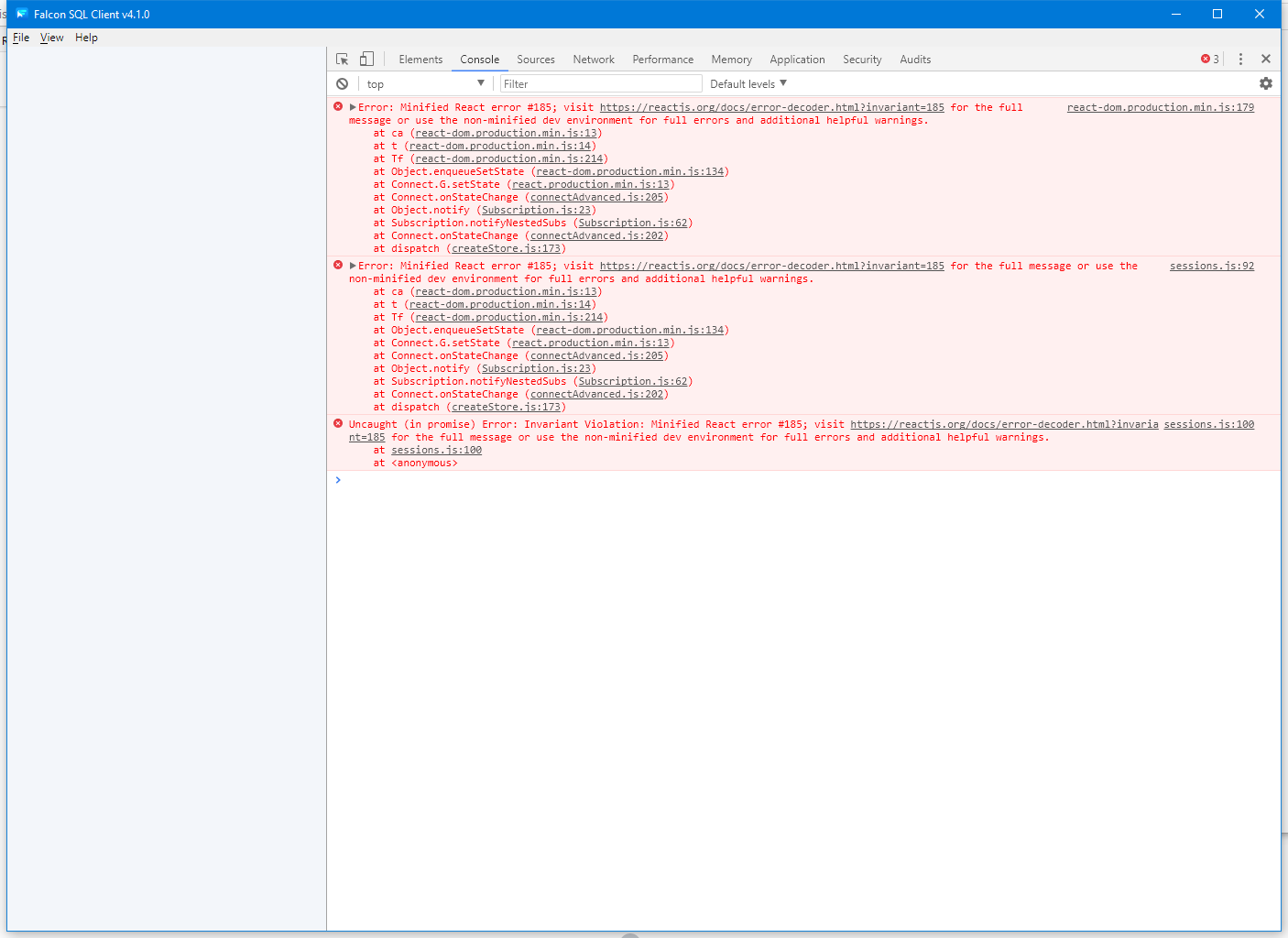Screen dimensions: 1288x938
Task: Click the error icon on the second React error
Action: click(337, 266)
